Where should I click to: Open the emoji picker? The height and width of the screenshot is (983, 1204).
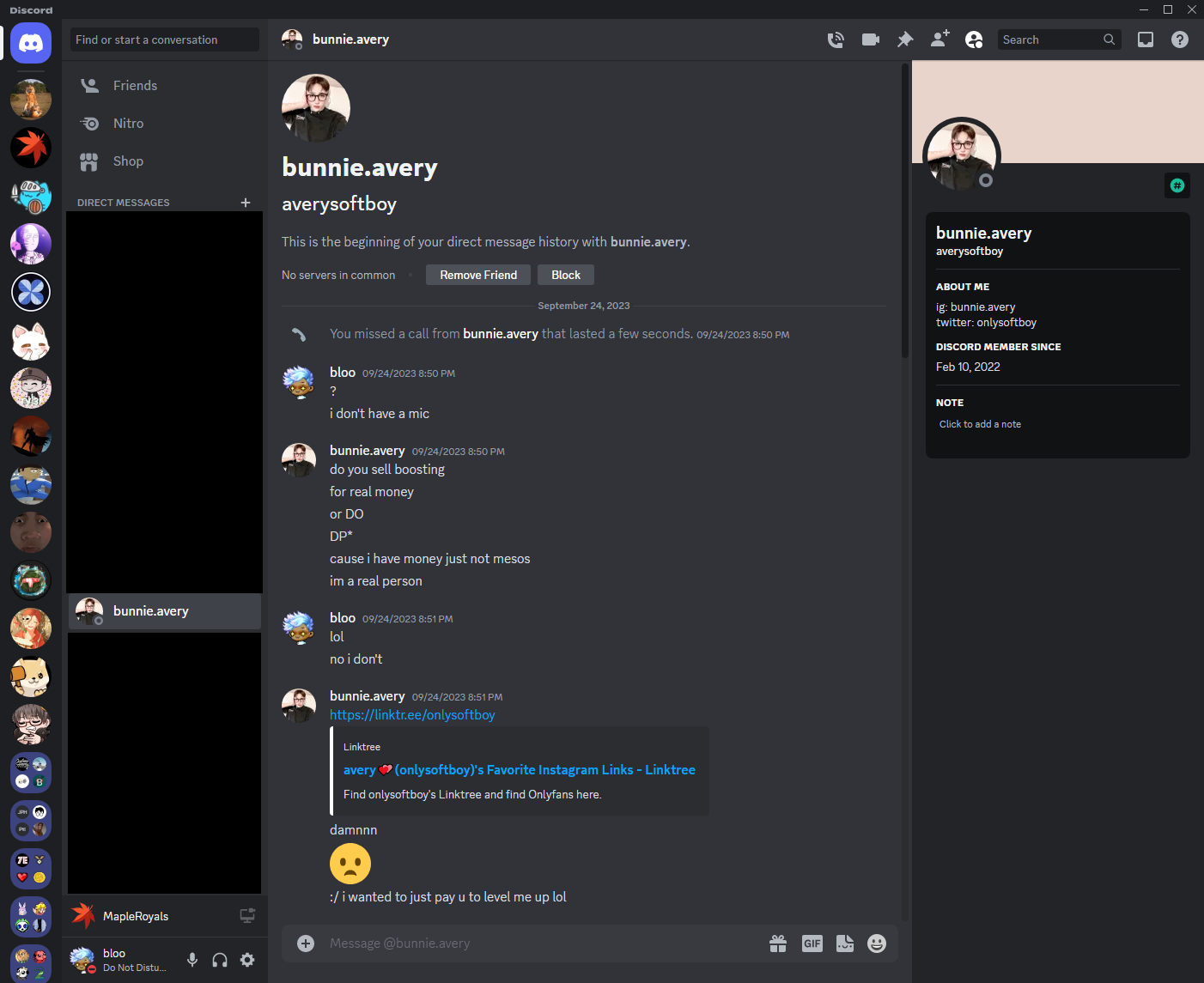pos(877,944)
